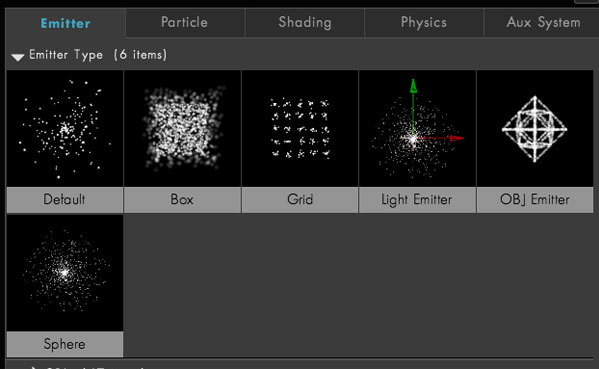Click the Default label button
599x369 pixels.
point(65,199)
